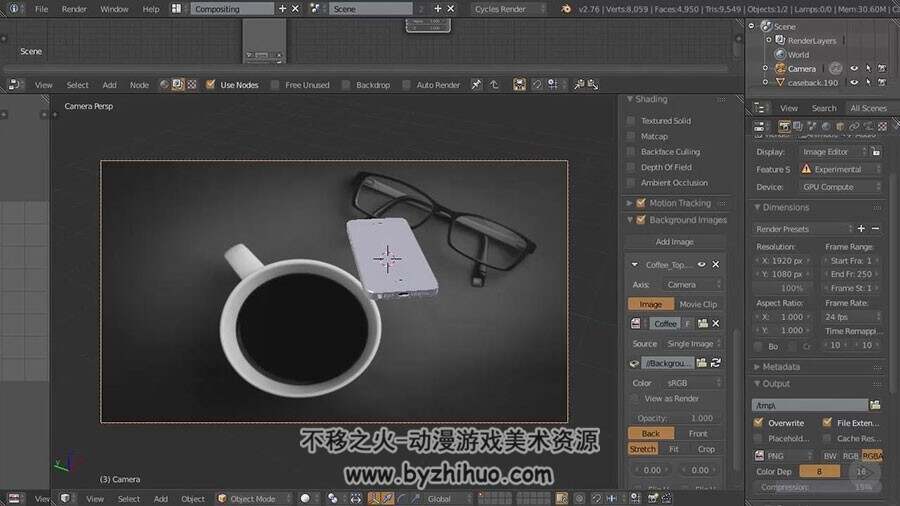
Task: Click the go to parent node tree icon
Action: click(x=494, y=85)
